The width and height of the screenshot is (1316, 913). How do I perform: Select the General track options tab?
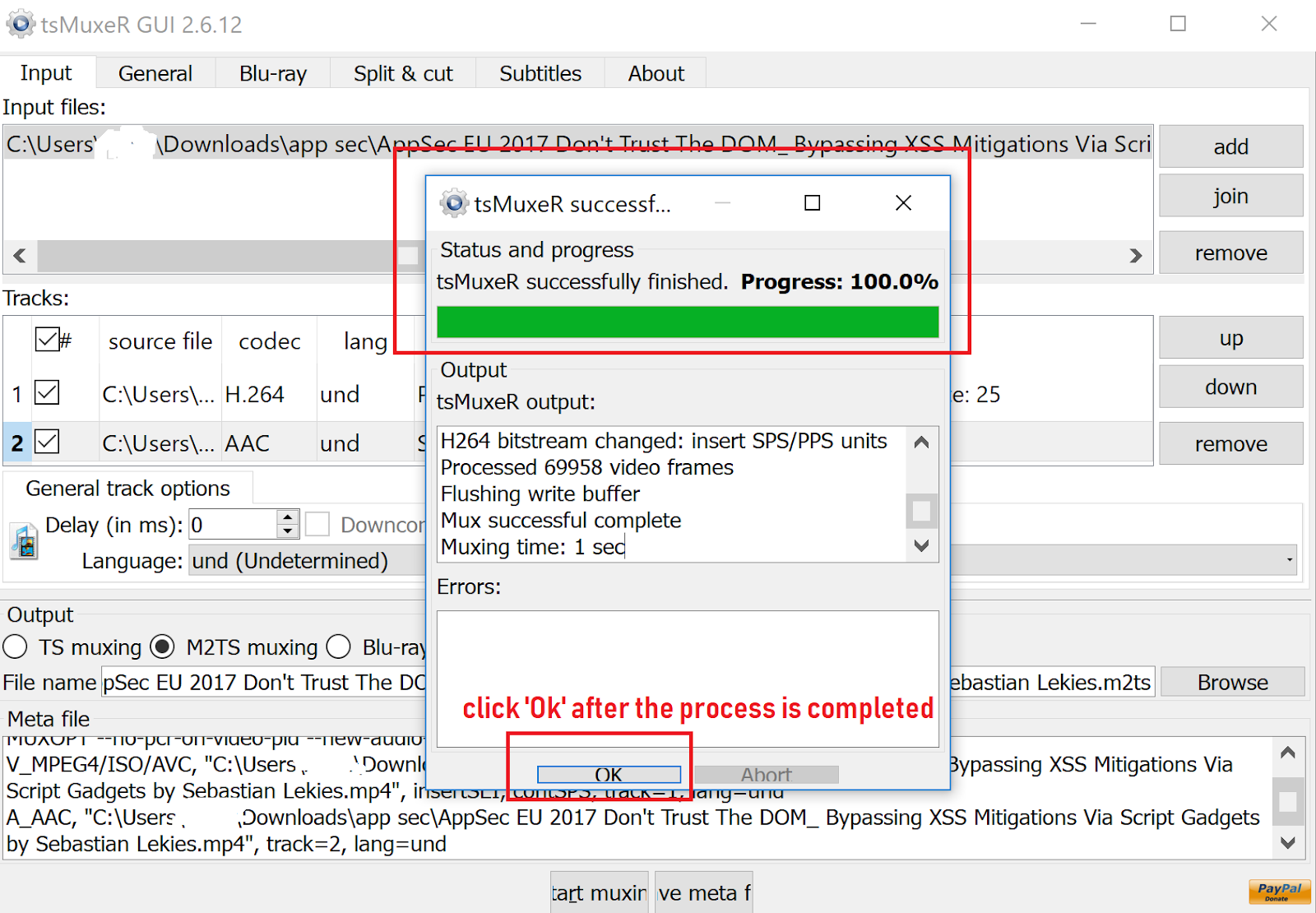[x=128, y=488]
